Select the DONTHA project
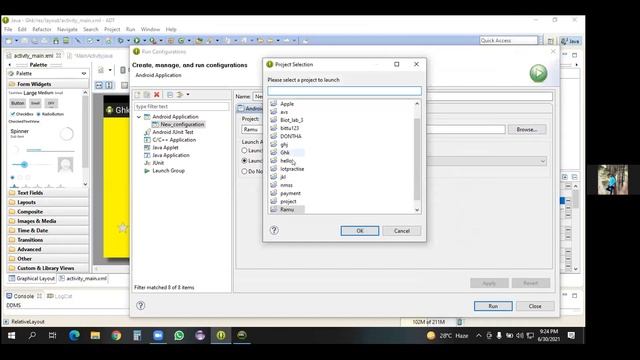The image size is (640, 360). point(291,136)
